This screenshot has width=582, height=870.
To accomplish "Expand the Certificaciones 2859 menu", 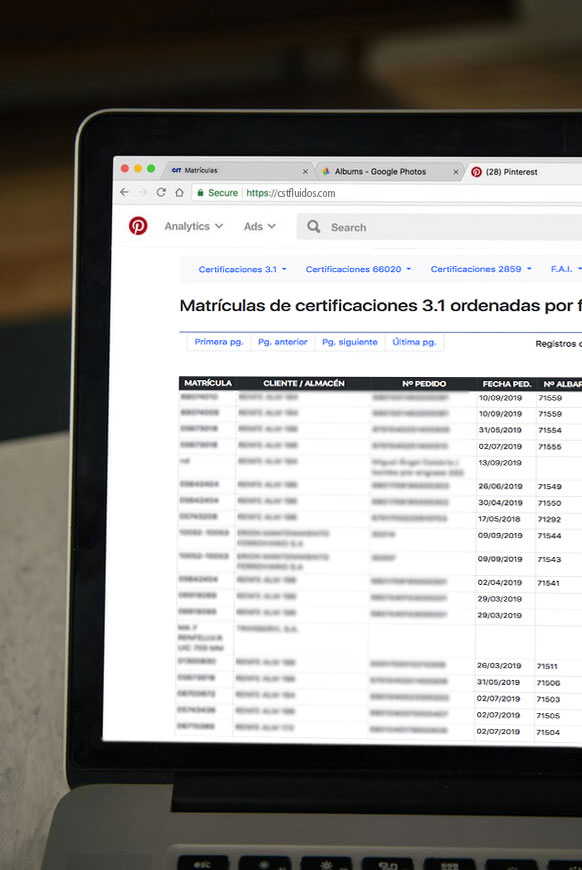I will pos(481,269).
